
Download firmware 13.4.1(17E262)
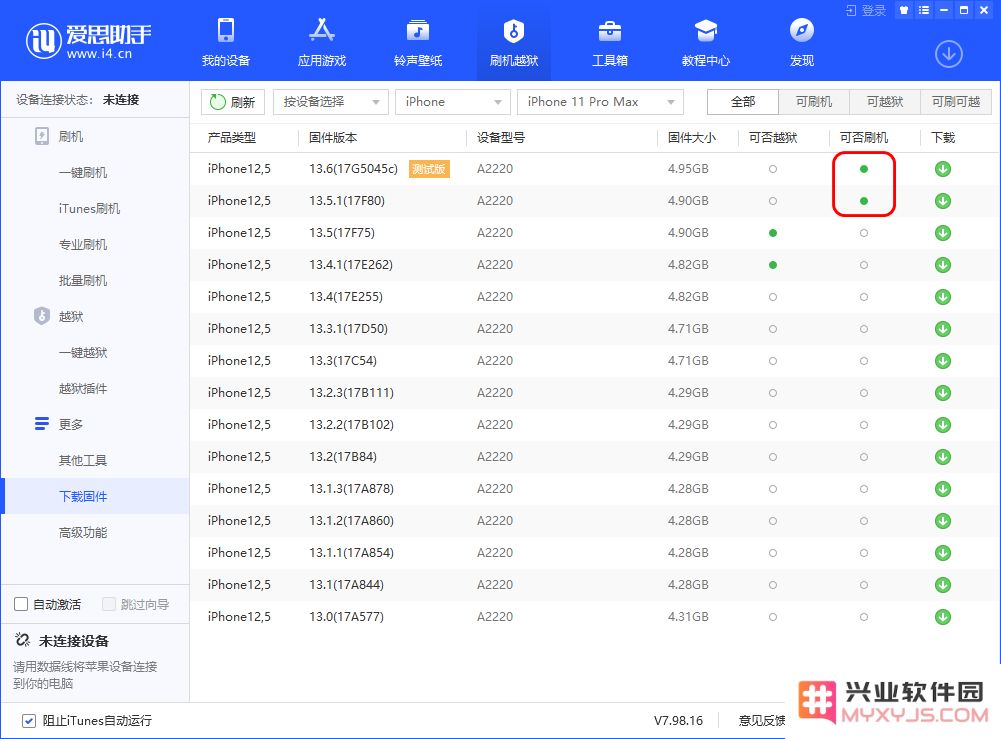click(943, 265)
